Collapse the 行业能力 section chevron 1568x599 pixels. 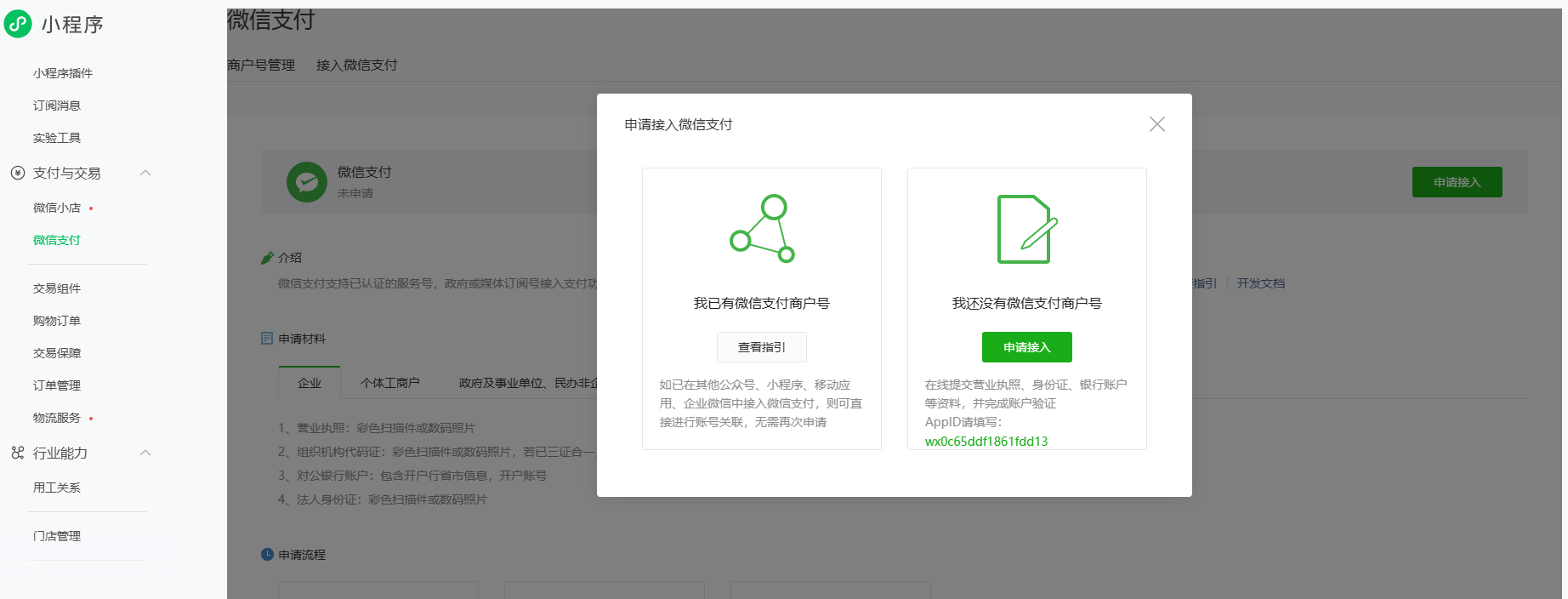[145, 453]
